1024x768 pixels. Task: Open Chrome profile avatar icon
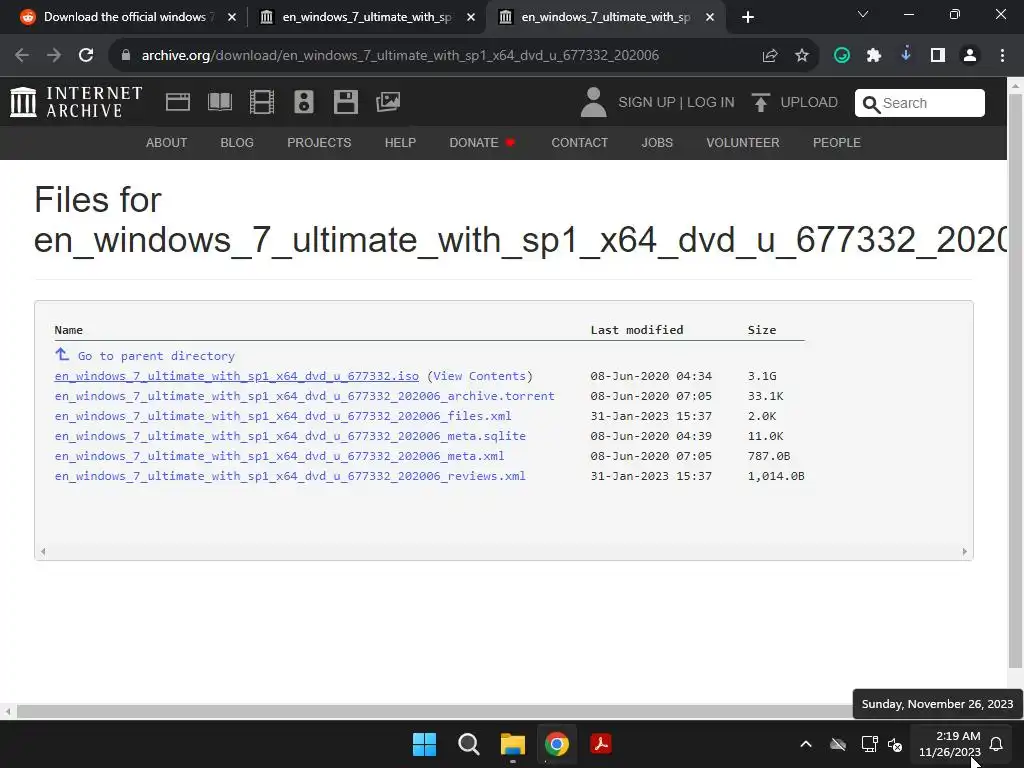point(970,56)
